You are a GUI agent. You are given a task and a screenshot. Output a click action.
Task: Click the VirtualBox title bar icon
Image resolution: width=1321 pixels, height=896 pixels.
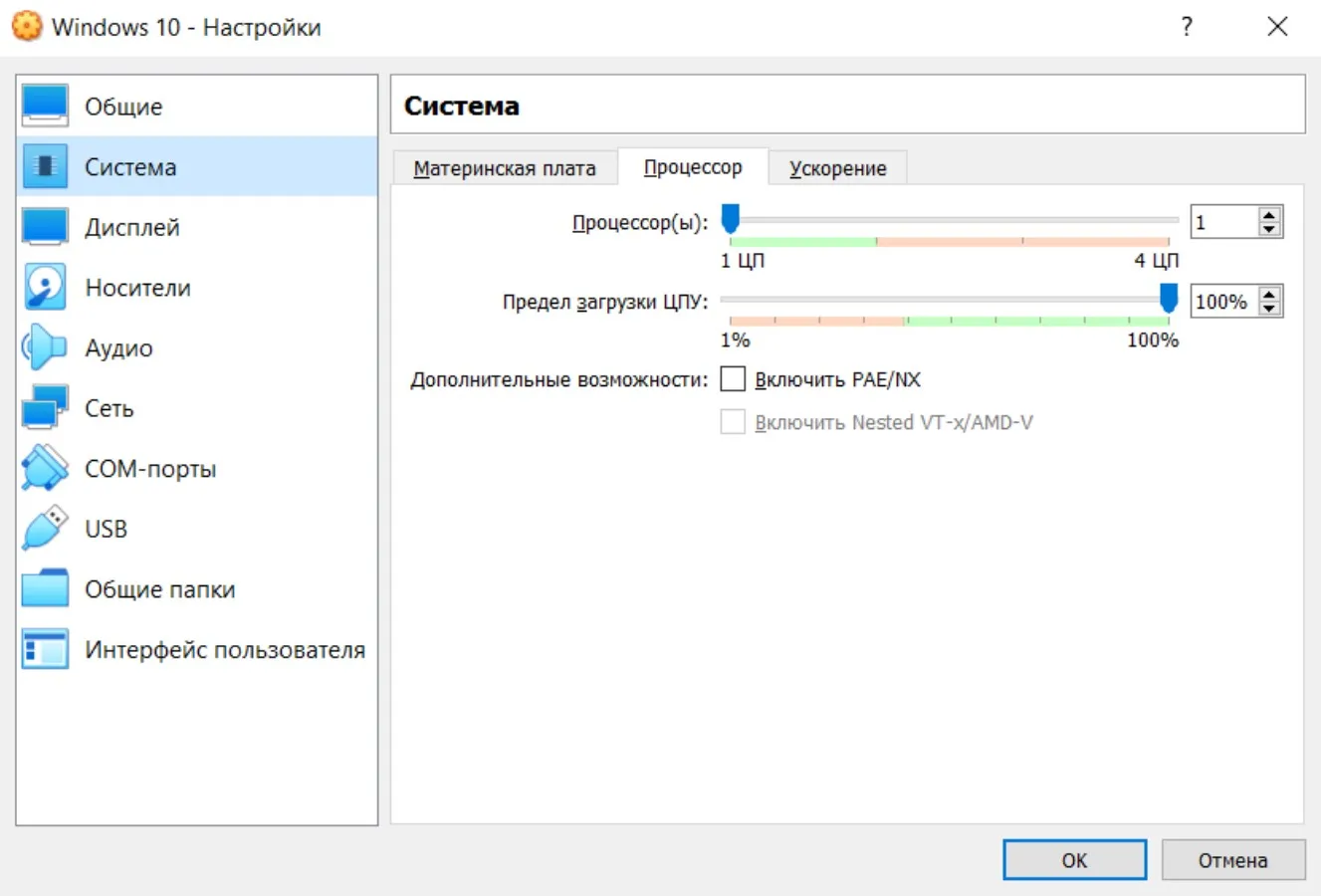click(27, 26)
